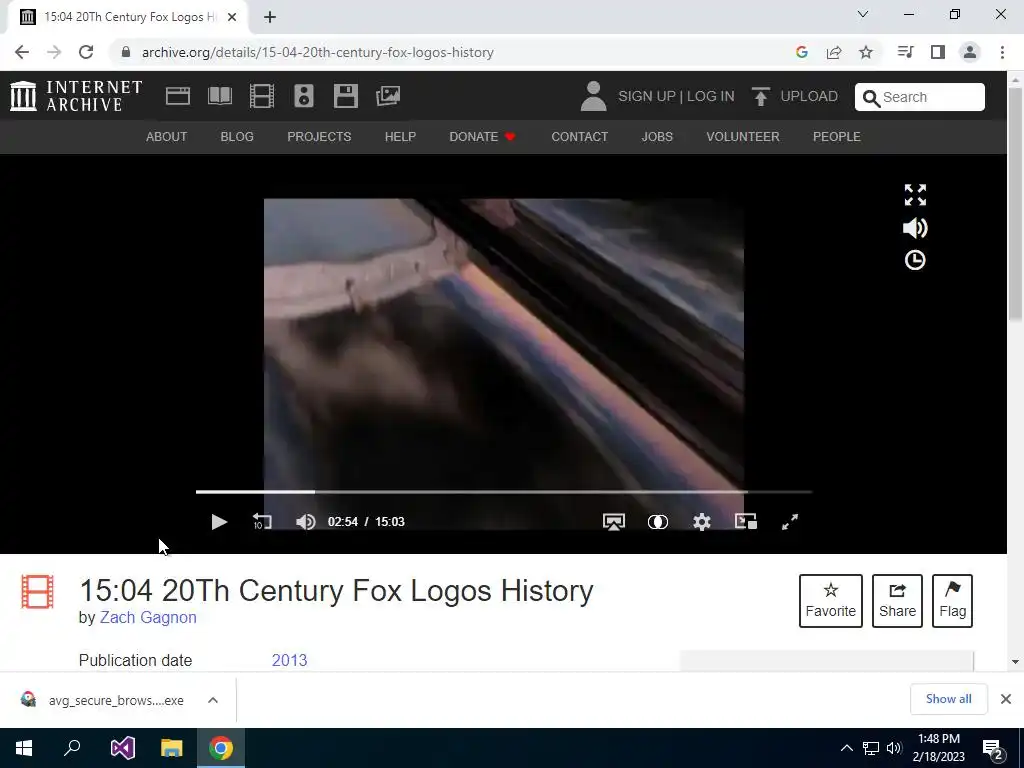Open the JOBS menu item
Screen dimensions: 1024x768
pos(657,136)
